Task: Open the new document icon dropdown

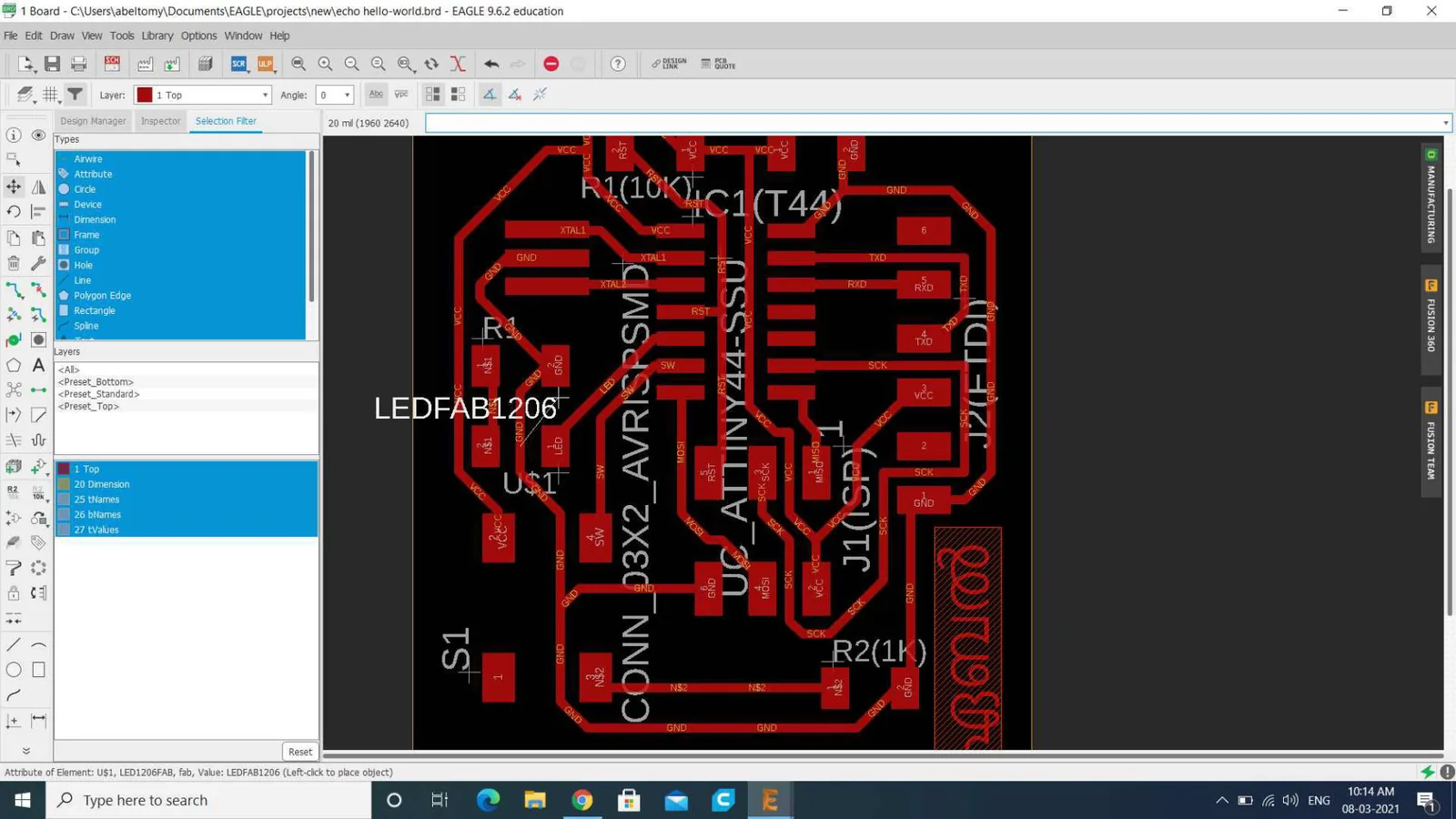Action: click(x=25, y=64)
